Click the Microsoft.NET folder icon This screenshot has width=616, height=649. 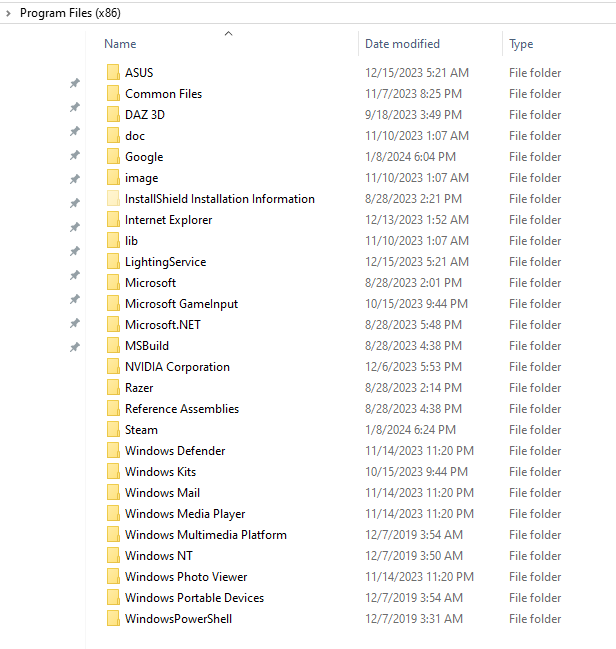[113, 324]
